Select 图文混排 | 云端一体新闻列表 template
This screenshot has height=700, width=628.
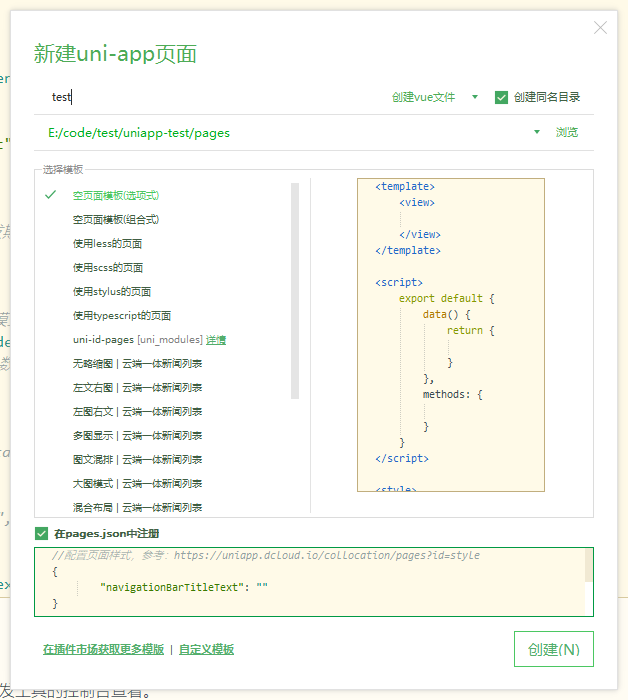point(137,460)
